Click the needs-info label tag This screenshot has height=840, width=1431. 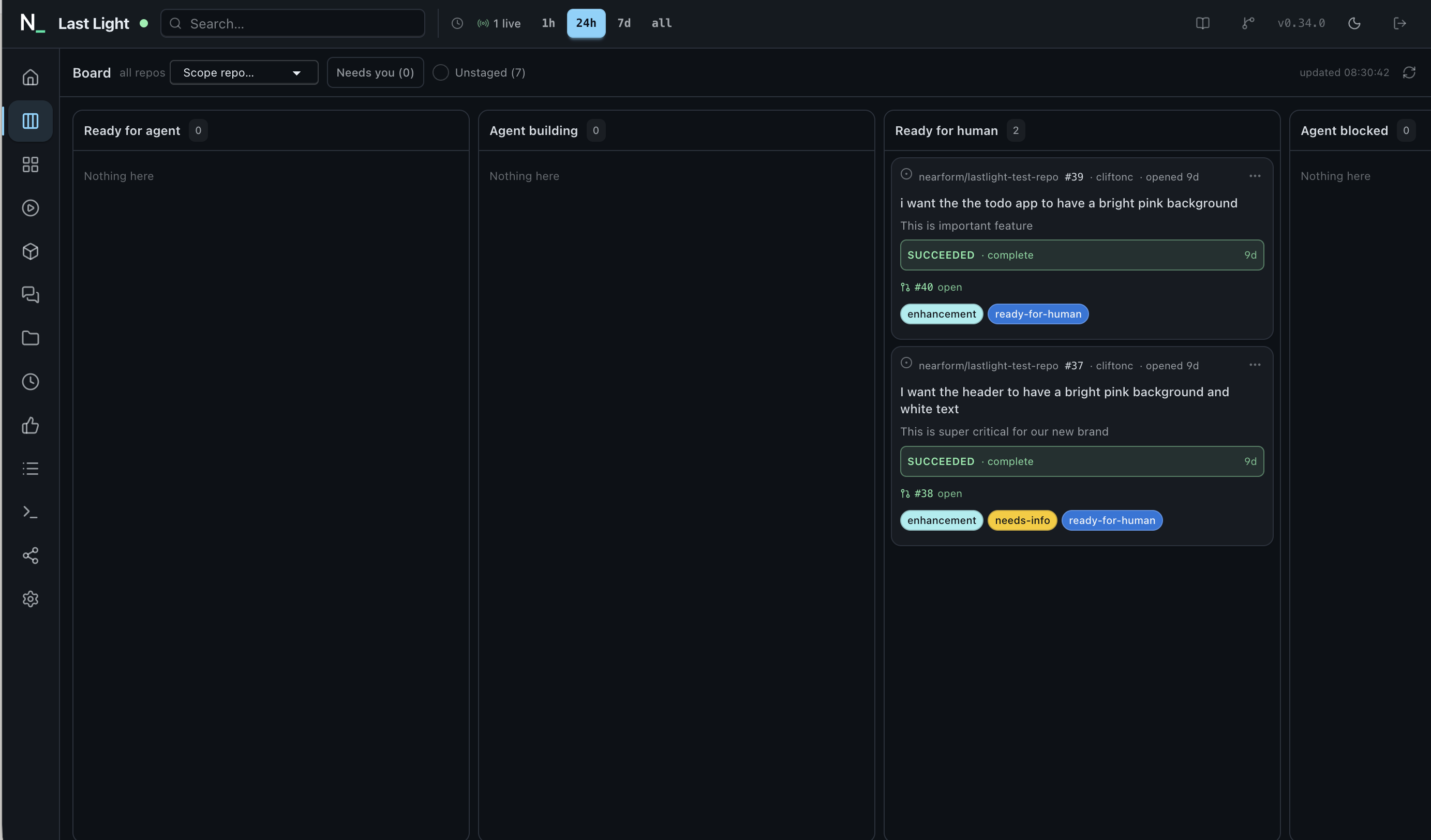pos(1022,520)
